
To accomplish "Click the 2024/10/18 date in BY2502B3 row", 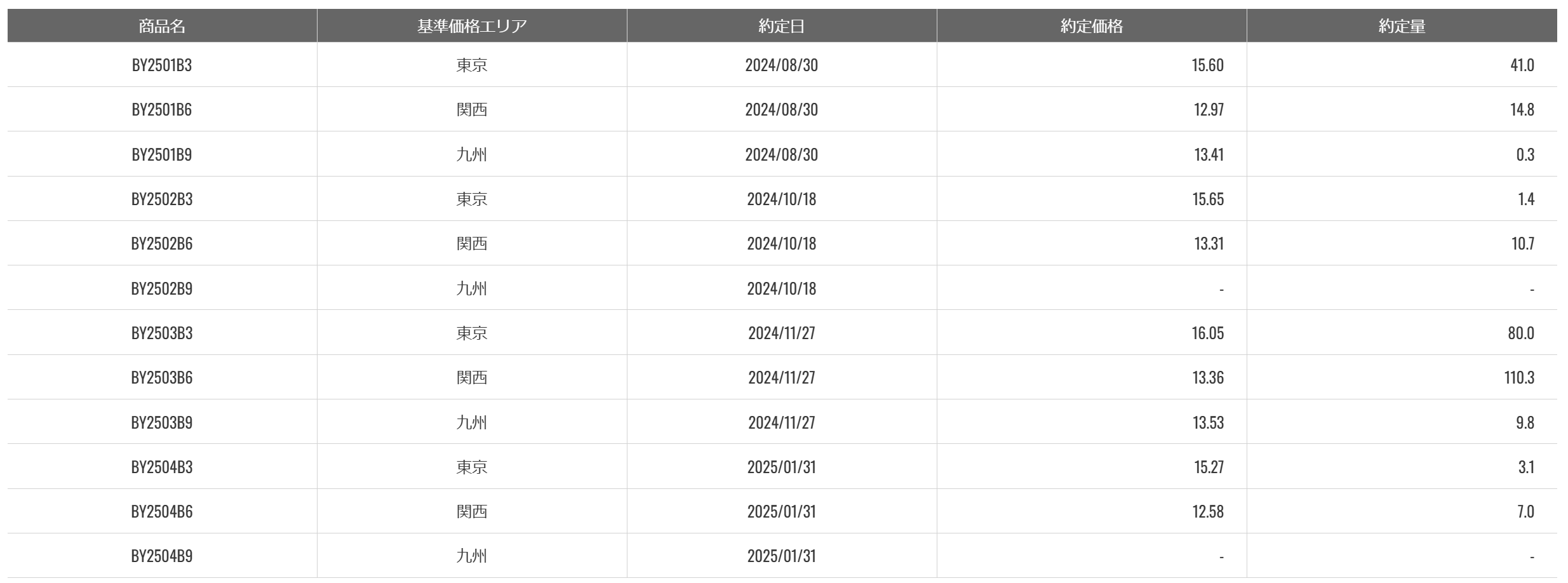I will pos(782,199).
